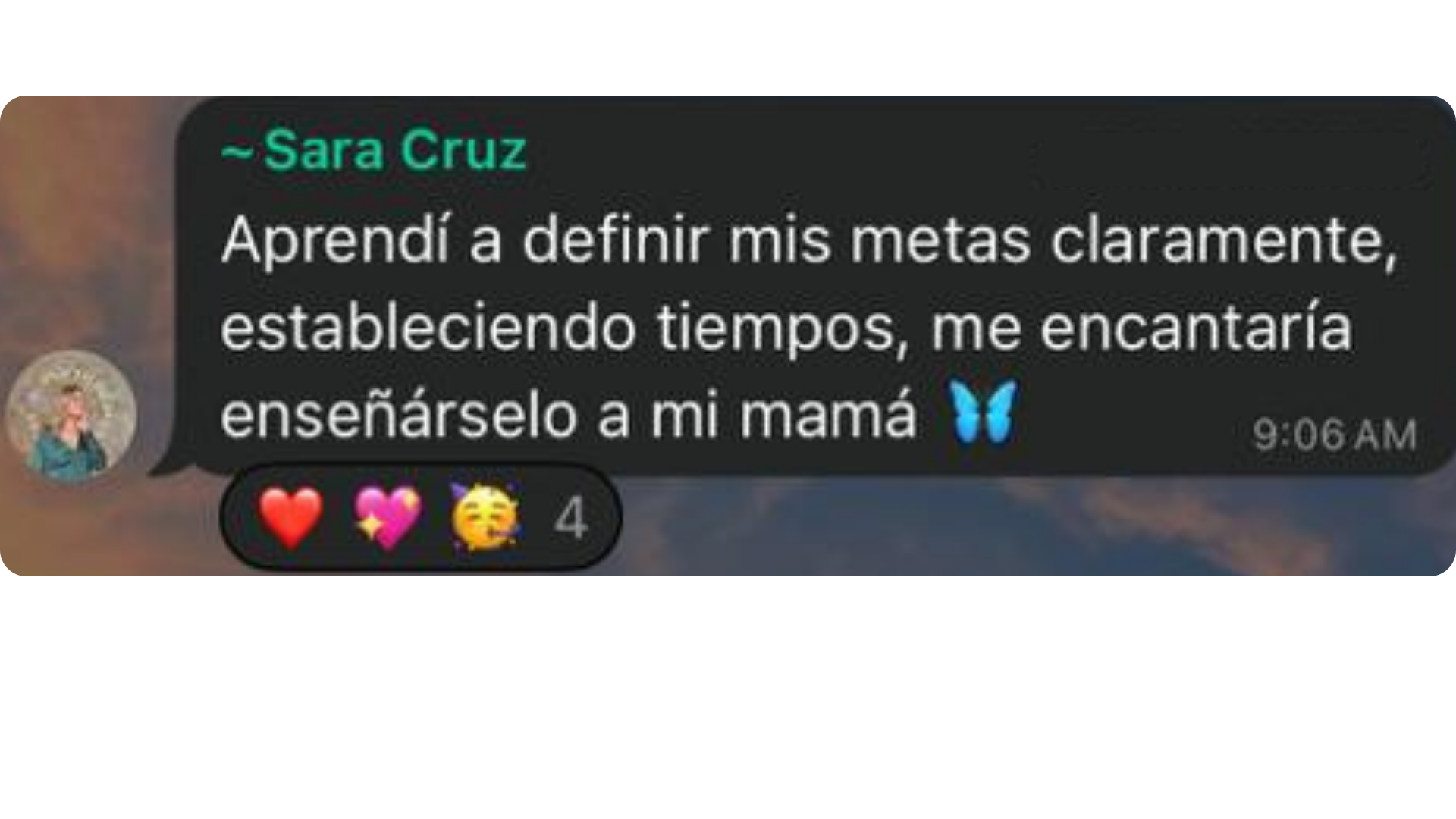Click the red heart reaction emoji
The image size is (1456, 819).
291,517
